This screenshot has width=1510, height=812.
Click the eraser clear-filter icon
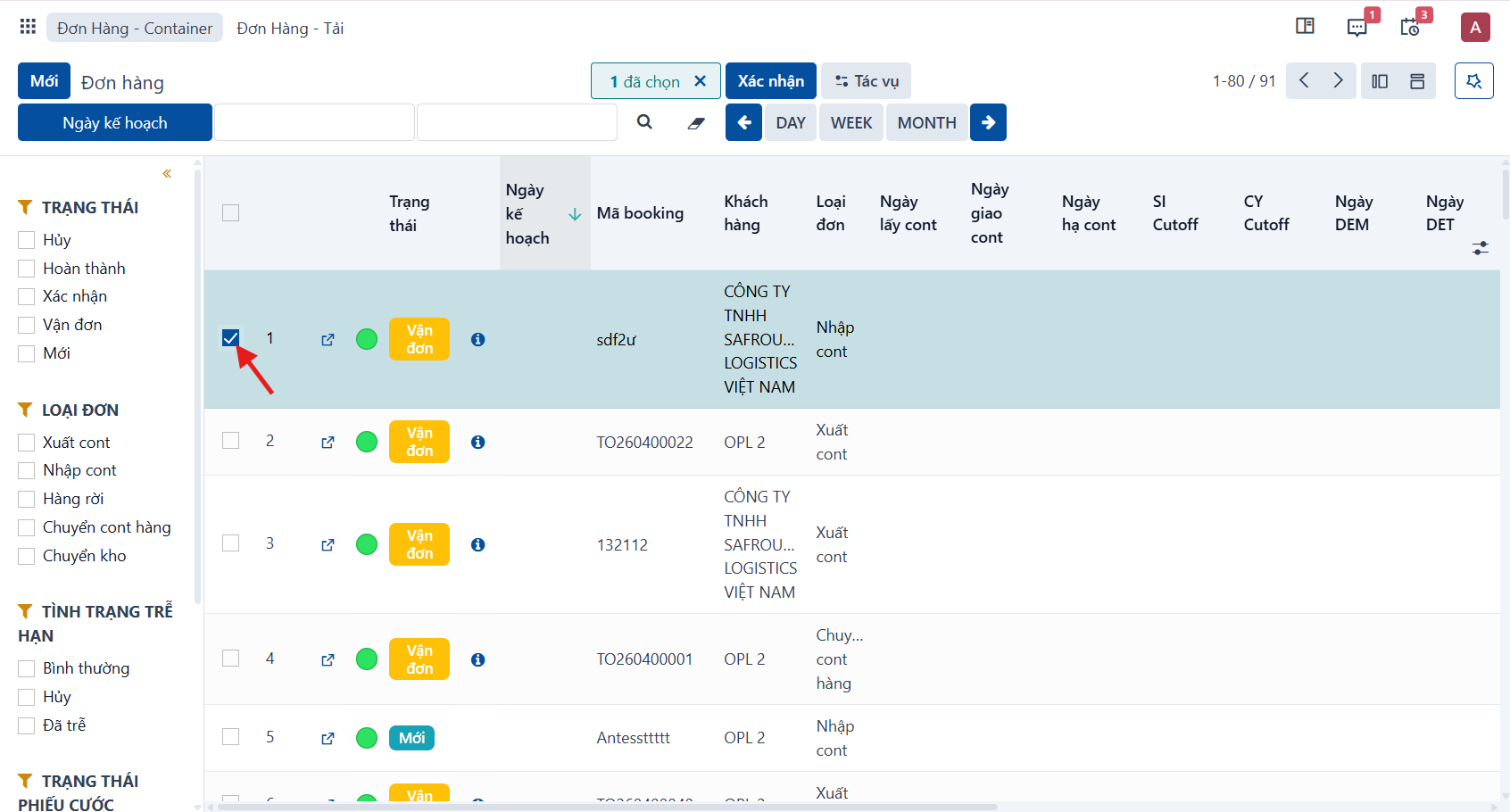[696, 123]
